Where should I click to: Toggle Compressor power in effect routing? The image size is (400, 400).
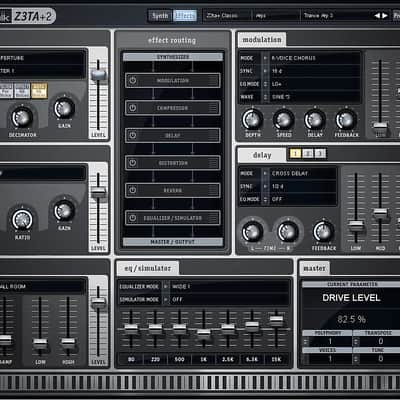pyautogui.click(x=133, y=108)
